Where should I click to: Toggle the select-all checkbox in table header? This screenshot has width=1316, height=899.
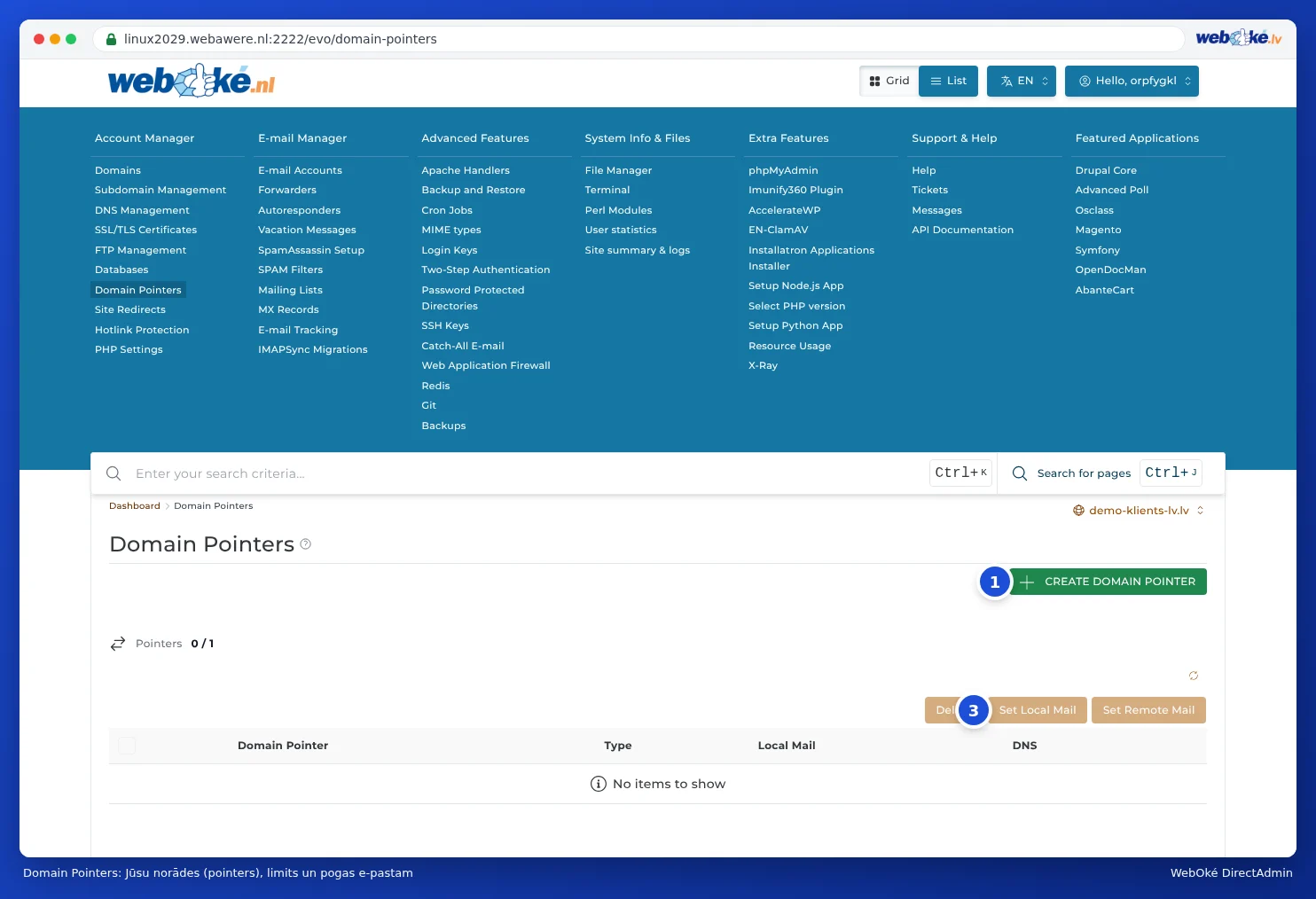click(x=128, y=746)
